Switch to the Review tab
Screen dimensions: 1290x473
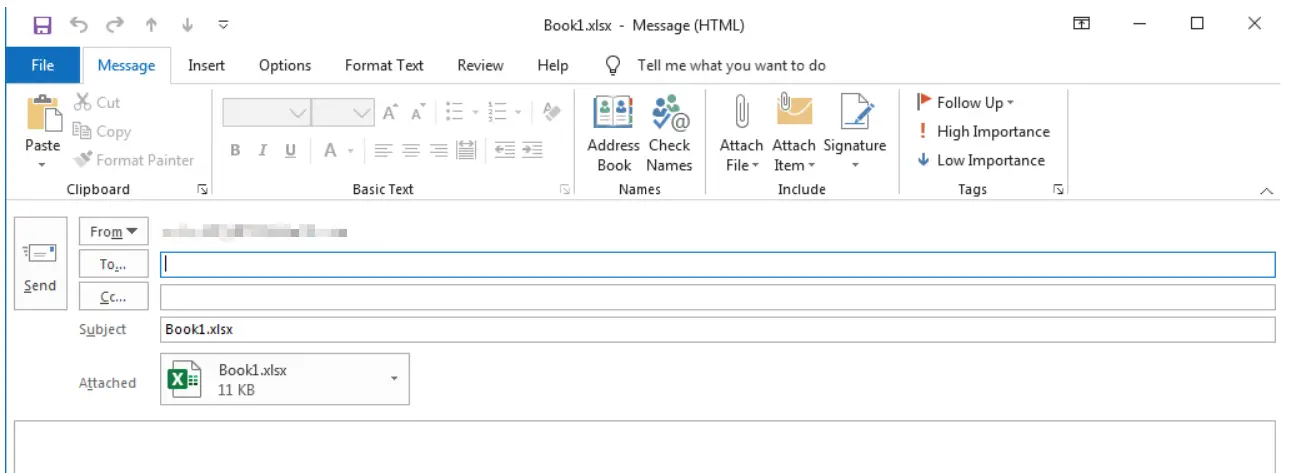pos(480,65)
